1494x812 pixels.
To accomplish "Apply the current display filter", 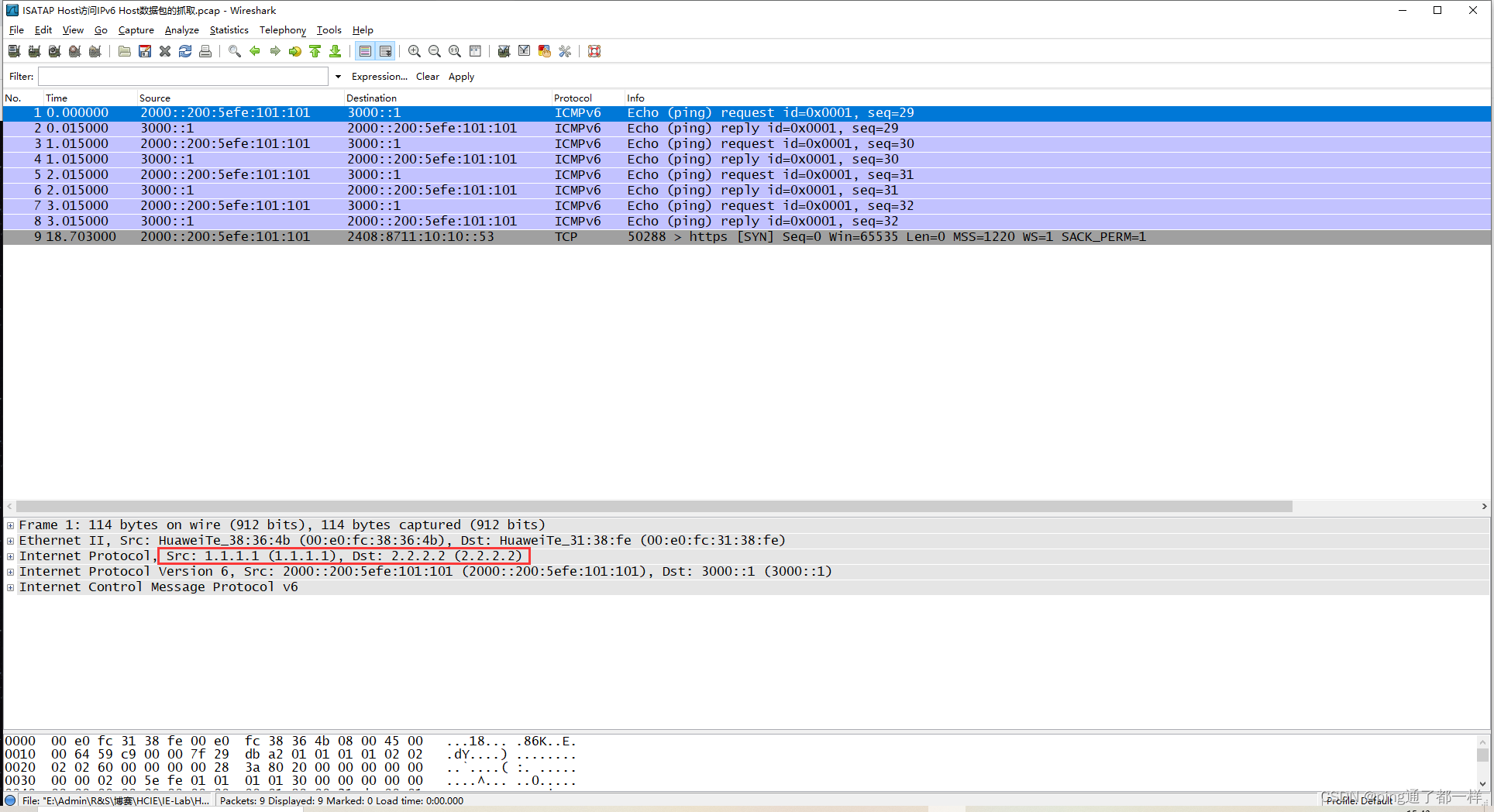I will [461, 76].
